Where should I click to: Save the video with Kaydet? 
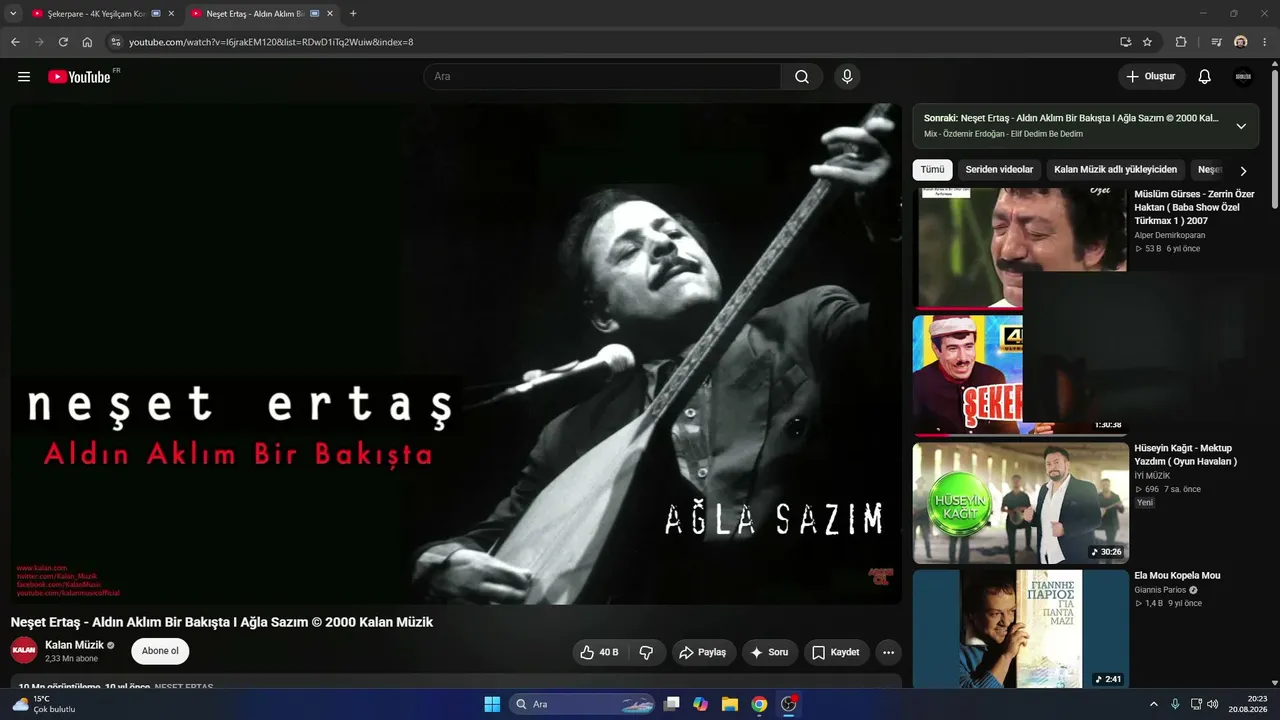click(836, 652)
